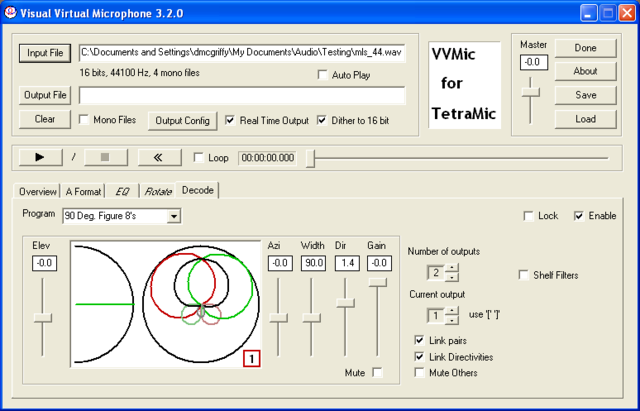Enable Mute Others checkbox
Viewport: 640px width, 411px height.
tap(419, 373)
